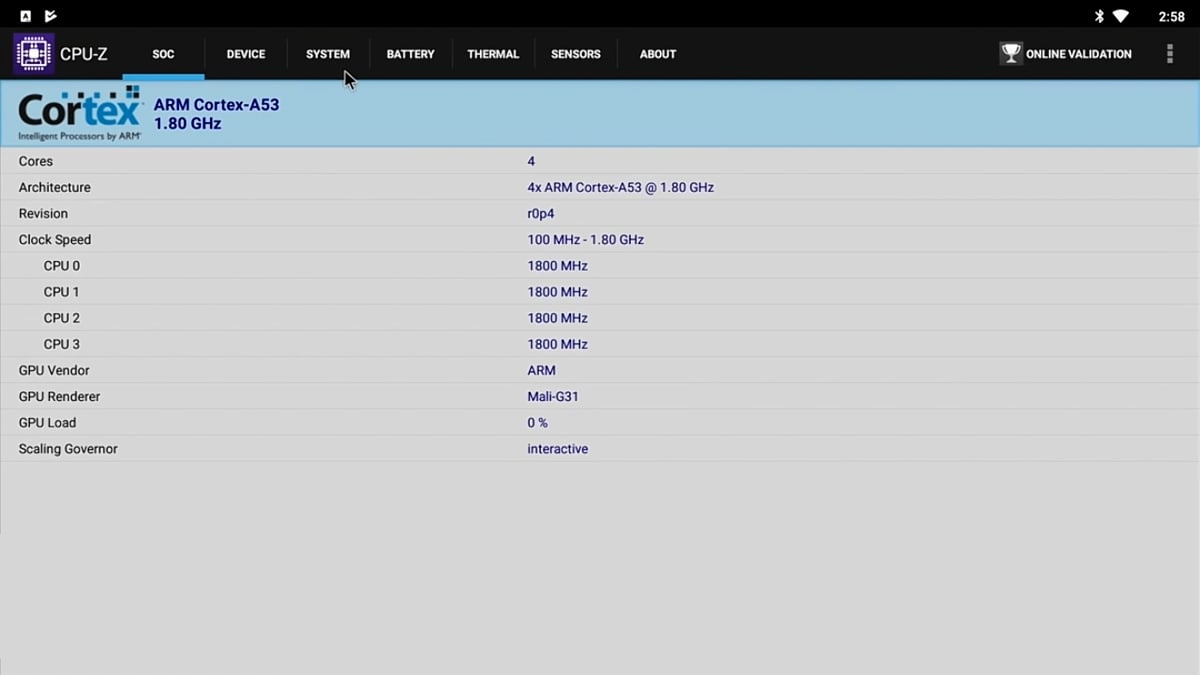Click the Play Store notification icon
This screenshot has width=1200, height=675.
(x=51, y=16)
